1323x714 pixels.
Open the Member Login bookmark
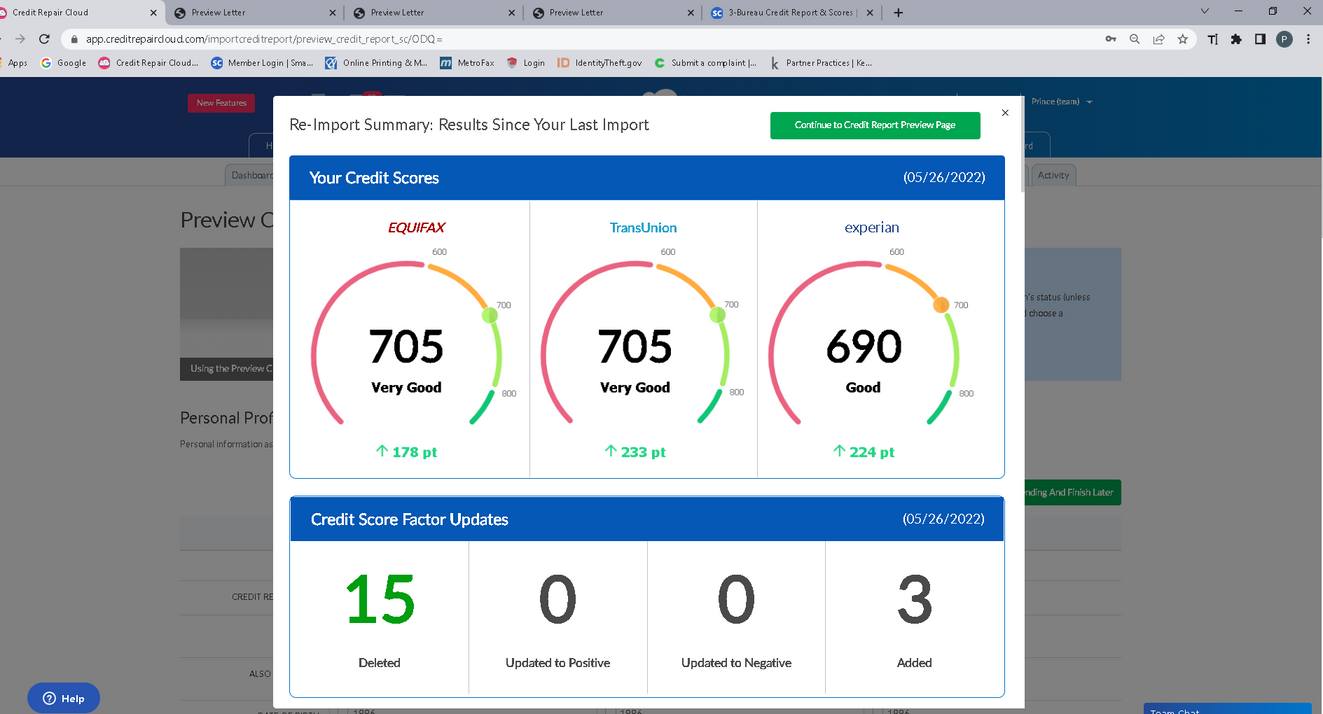(262, 63)
